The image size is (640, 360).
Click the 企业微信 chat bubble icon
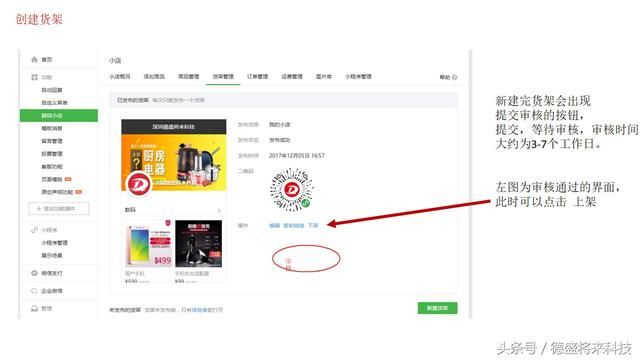pyautogui.click(x=34, y=291)
